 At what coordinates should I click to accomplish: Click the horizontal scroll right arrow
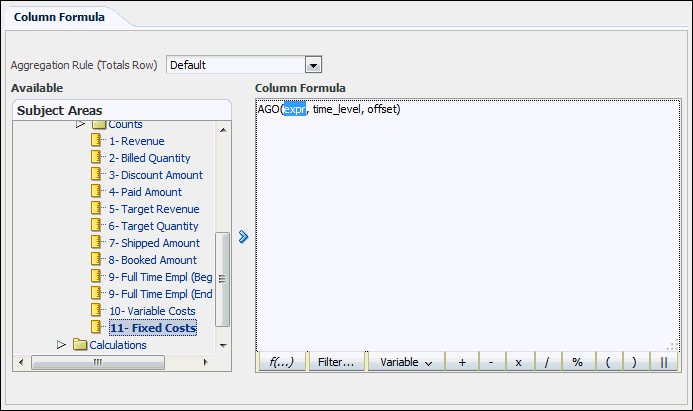coord(205,362)
